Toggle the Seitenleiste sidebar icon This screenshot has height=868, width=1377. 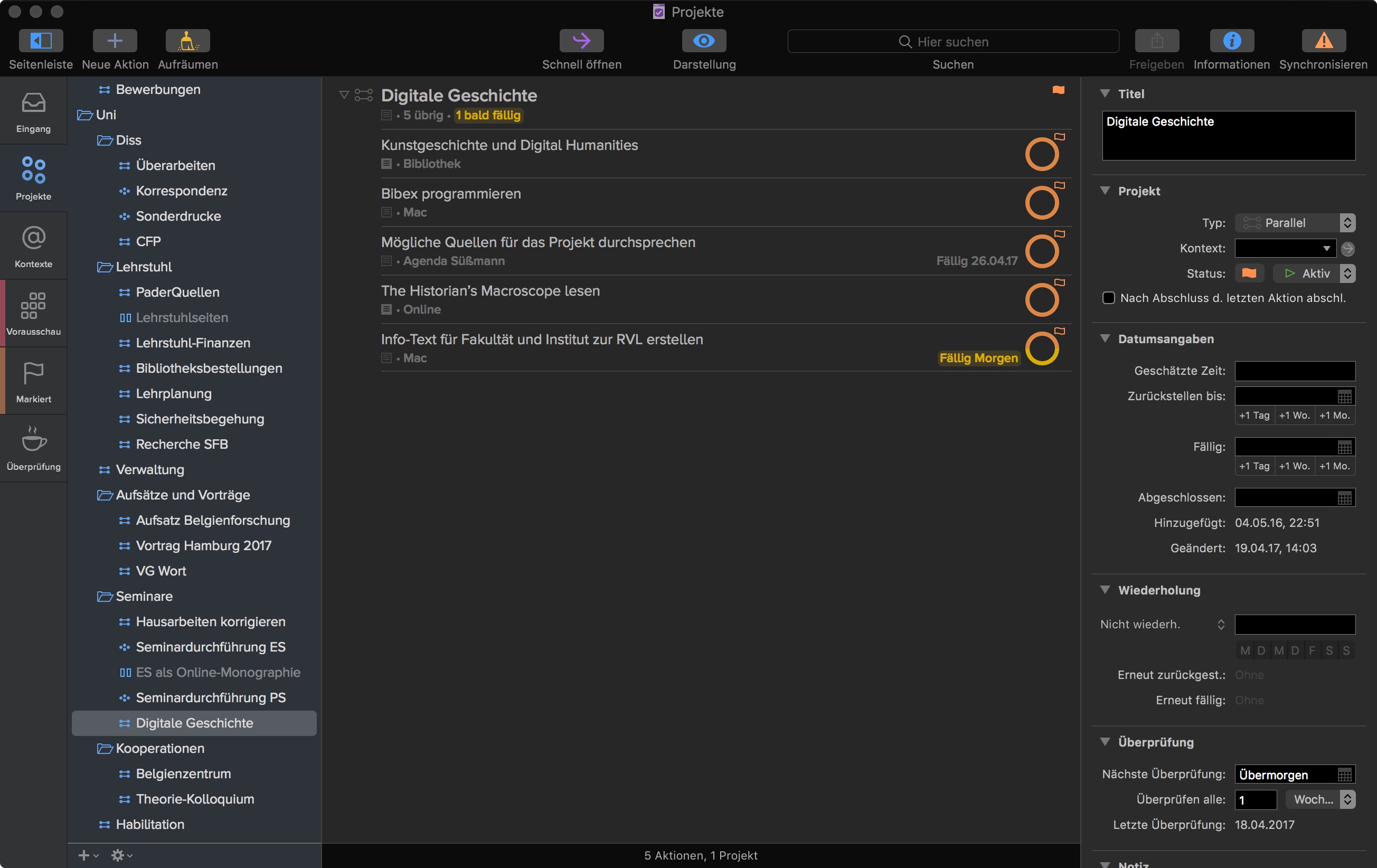(41, 41)
